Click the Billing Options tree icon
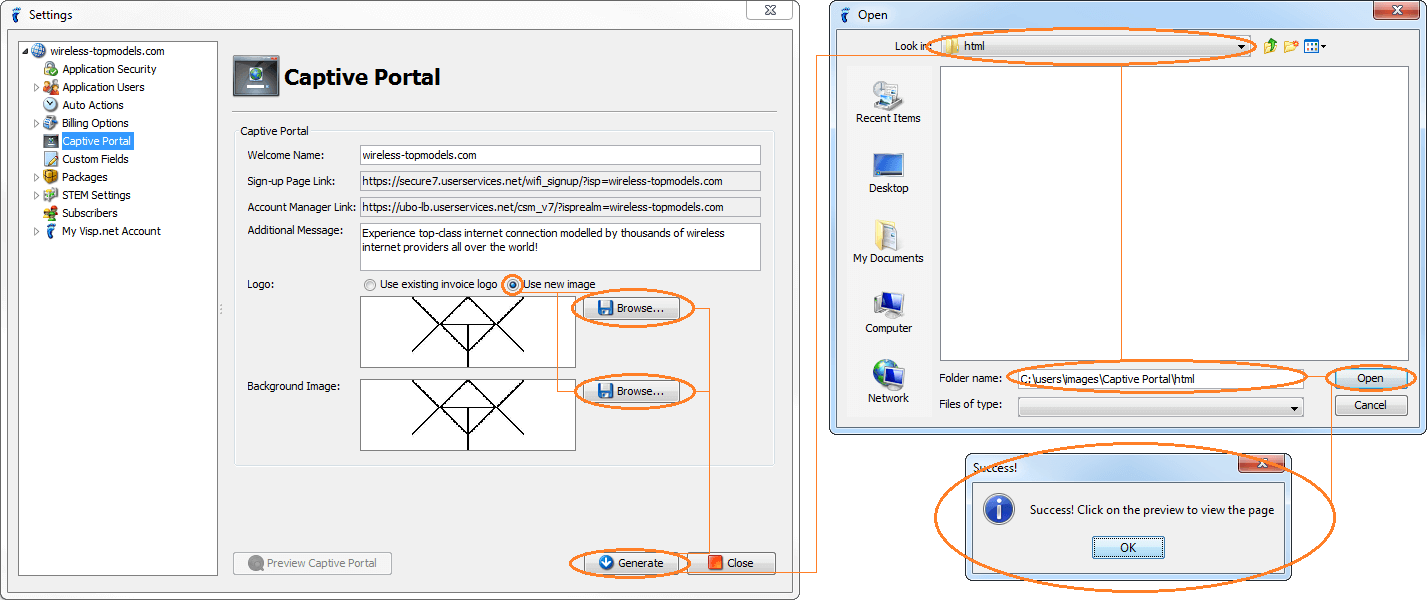 pos(51,123)
